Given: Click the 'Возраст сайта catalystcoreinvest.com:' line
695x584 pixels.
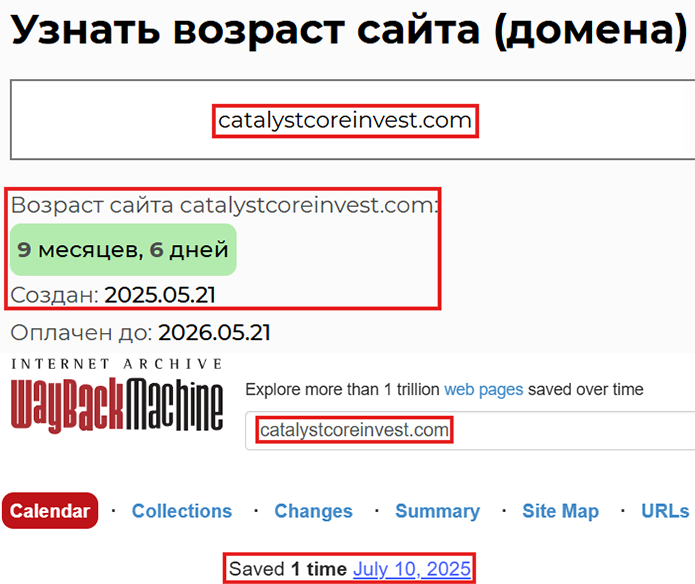Looking at the screenshot, I should [x=224, y=205].
